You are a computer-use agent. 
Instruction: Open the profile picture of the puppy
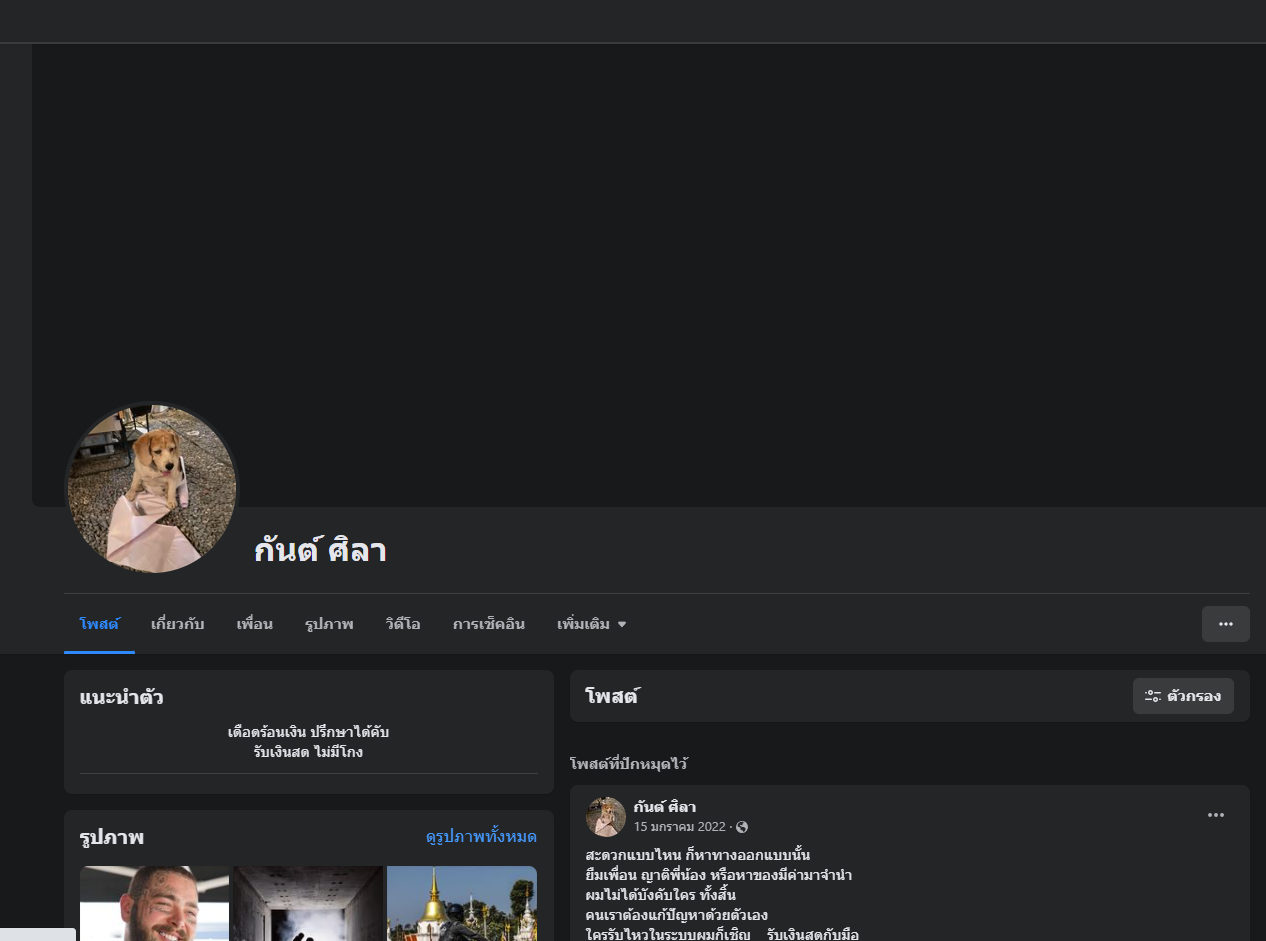coord(152,488)
